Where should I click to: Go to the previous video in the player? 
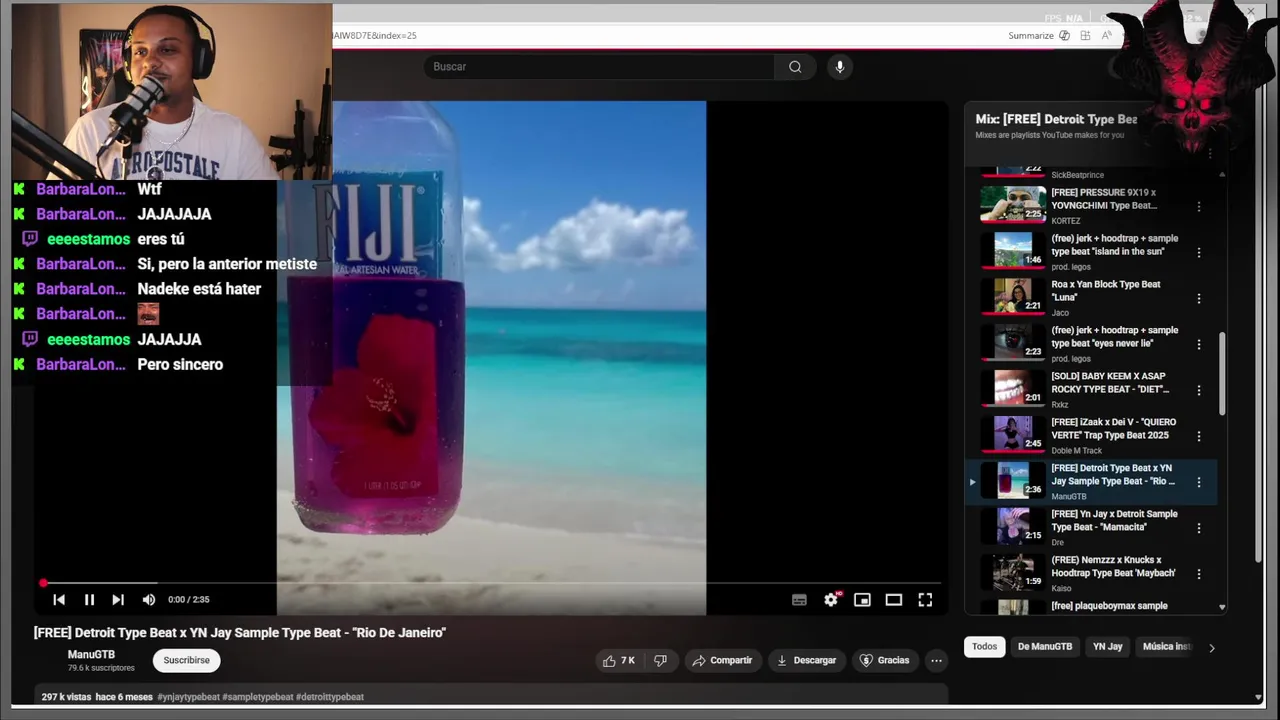point(59,599)
